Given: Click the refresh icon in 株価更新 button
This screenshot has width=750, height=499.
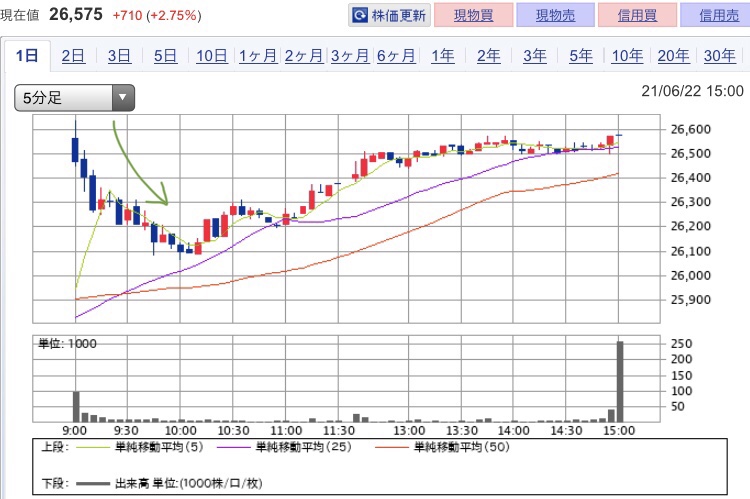Looking at the screenshot, I should tap(360, 15).
